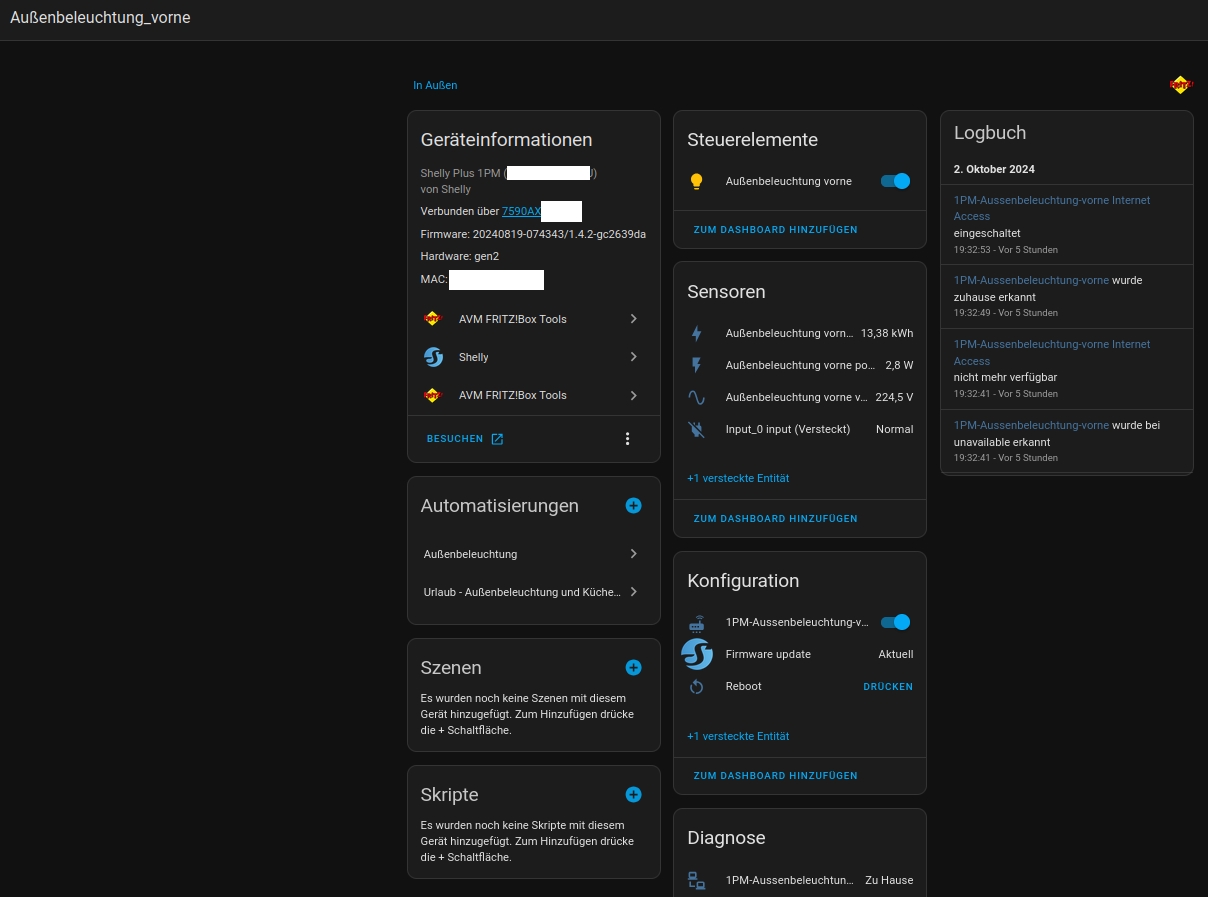
Task: Click the first AVM FRITZ!Box Tools logo icon
Action: pyautogui.click(x=432, y=319)
